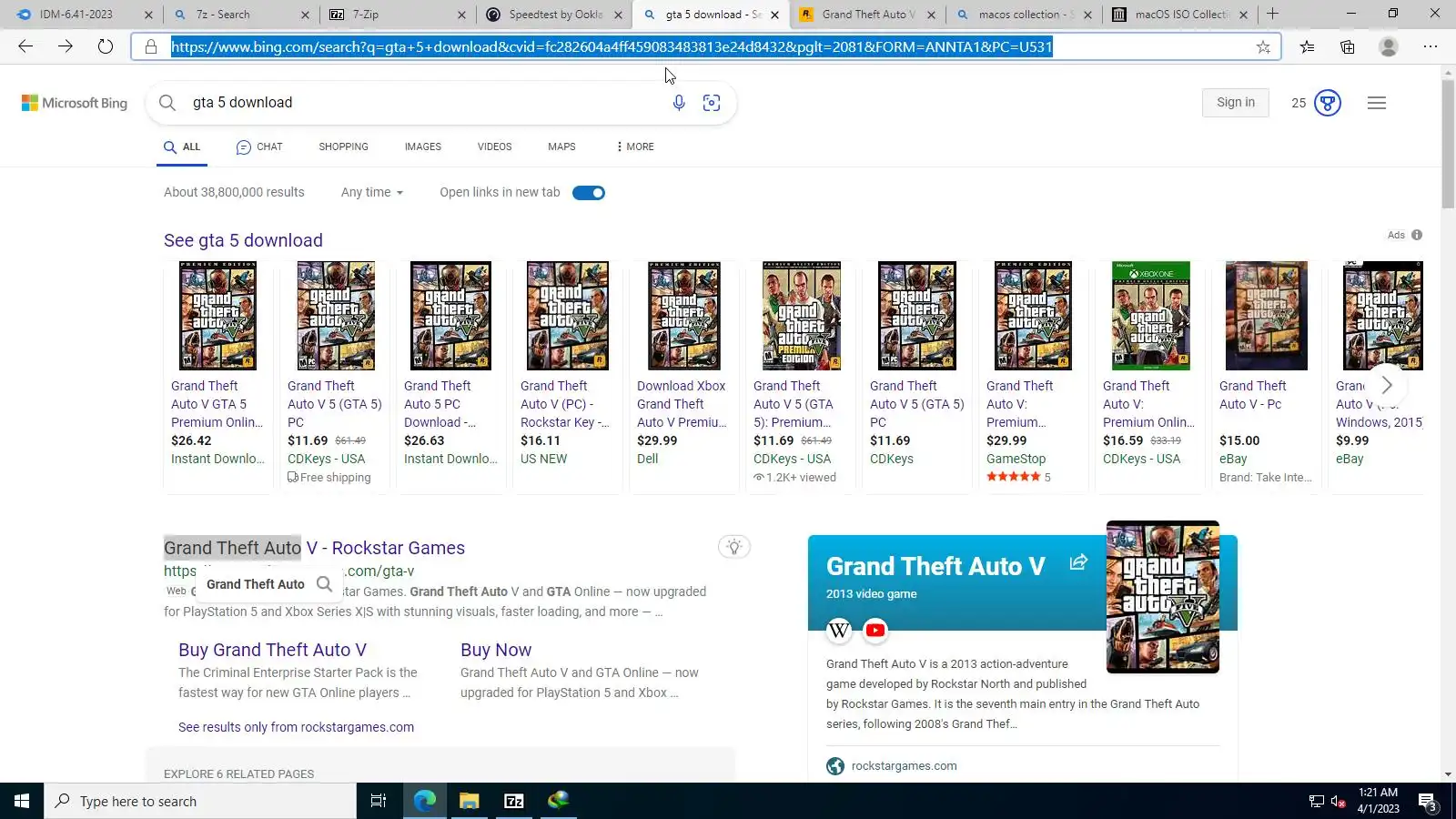Open Wikipedia link in knowledge card
This screenshot has width=1456, height=819.
[x=839, y=630]
